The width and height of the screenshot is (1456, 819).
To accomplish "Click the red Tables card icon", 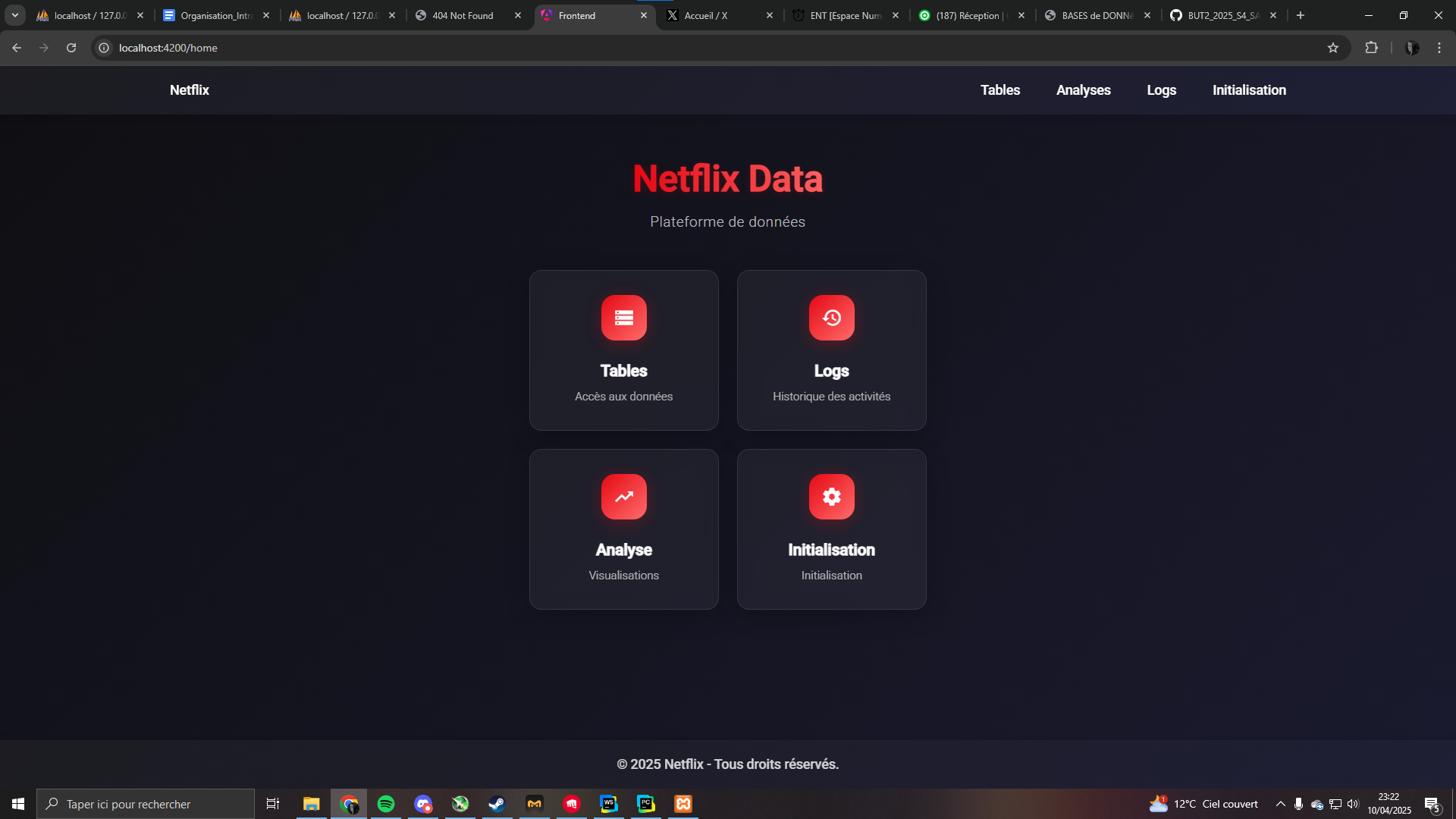I will 624,318.
